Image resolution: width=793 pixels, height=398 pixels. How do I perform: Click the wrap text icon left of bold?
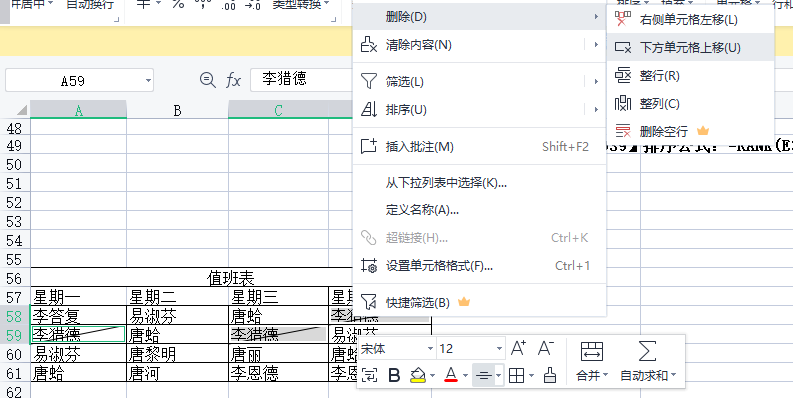pyautogui.click(x=369, y=375)
